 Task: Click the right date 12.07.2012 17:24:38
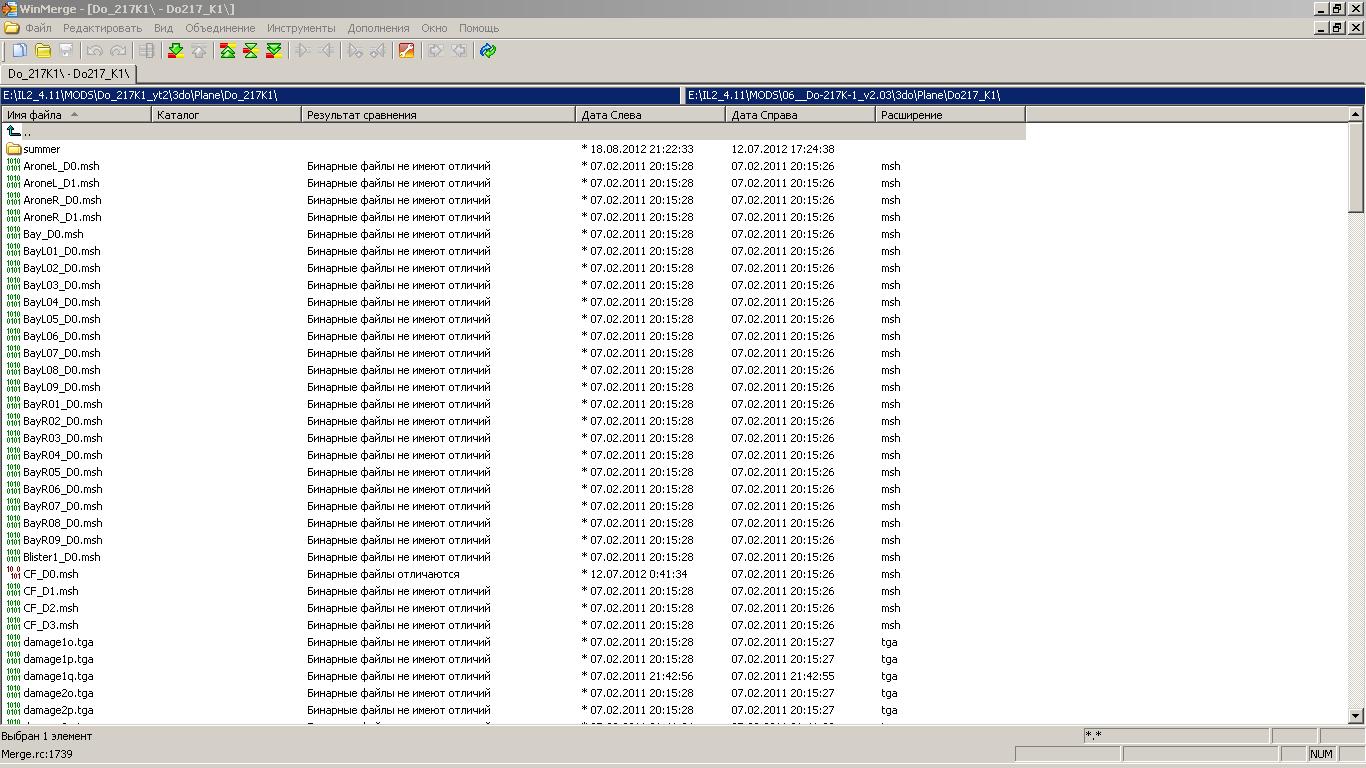pyautogui.click(x=783, y=149)
